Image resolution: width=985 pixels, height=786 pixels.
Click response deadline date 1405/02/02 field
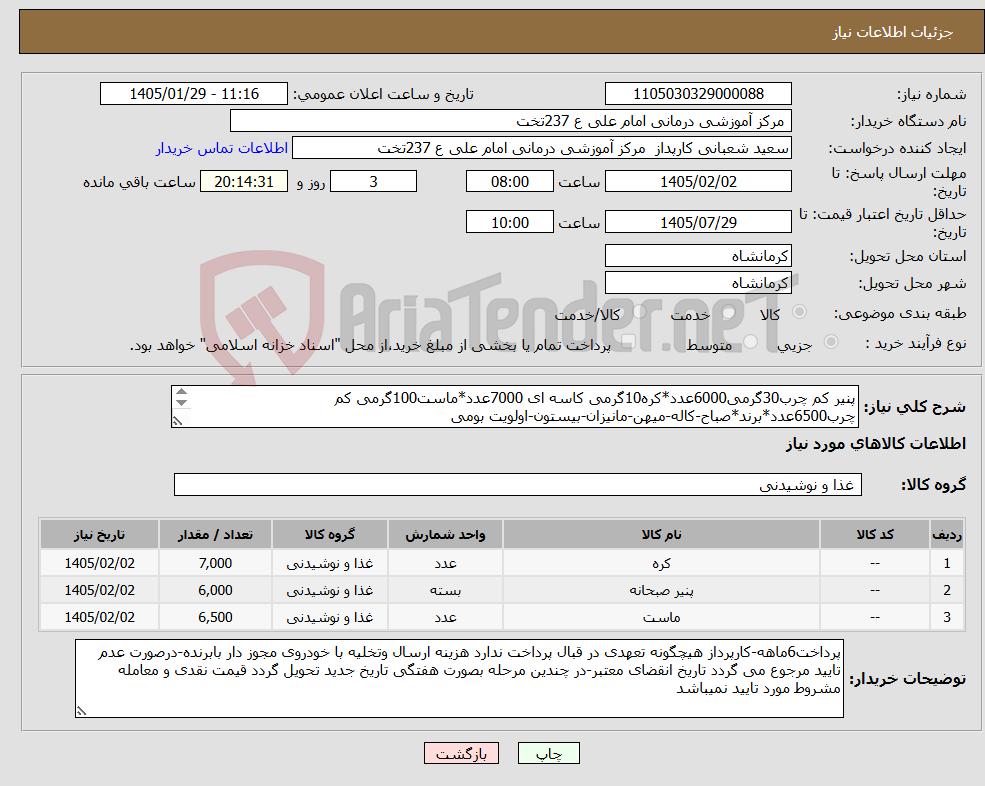(x=698, y=182)
